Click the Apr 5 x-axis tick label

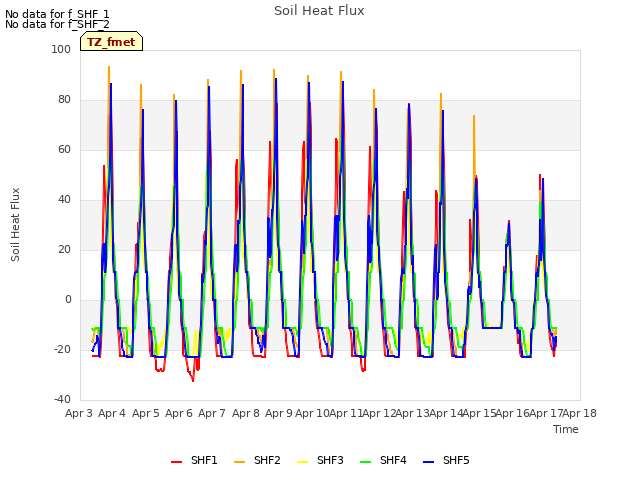tap(146, 413)
